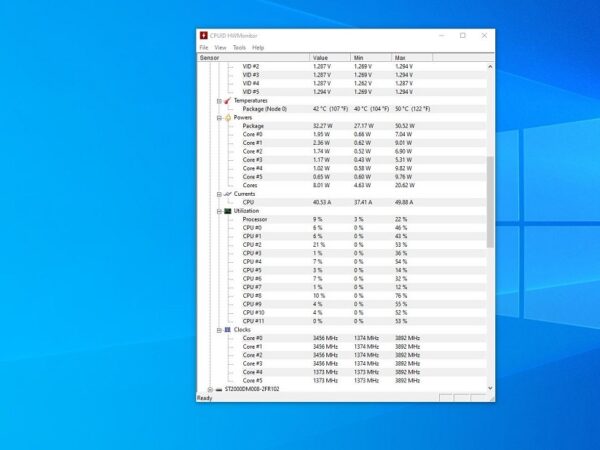Select the VID #5 row
Viewport: 600px width, 450px height.
[342, 92]
